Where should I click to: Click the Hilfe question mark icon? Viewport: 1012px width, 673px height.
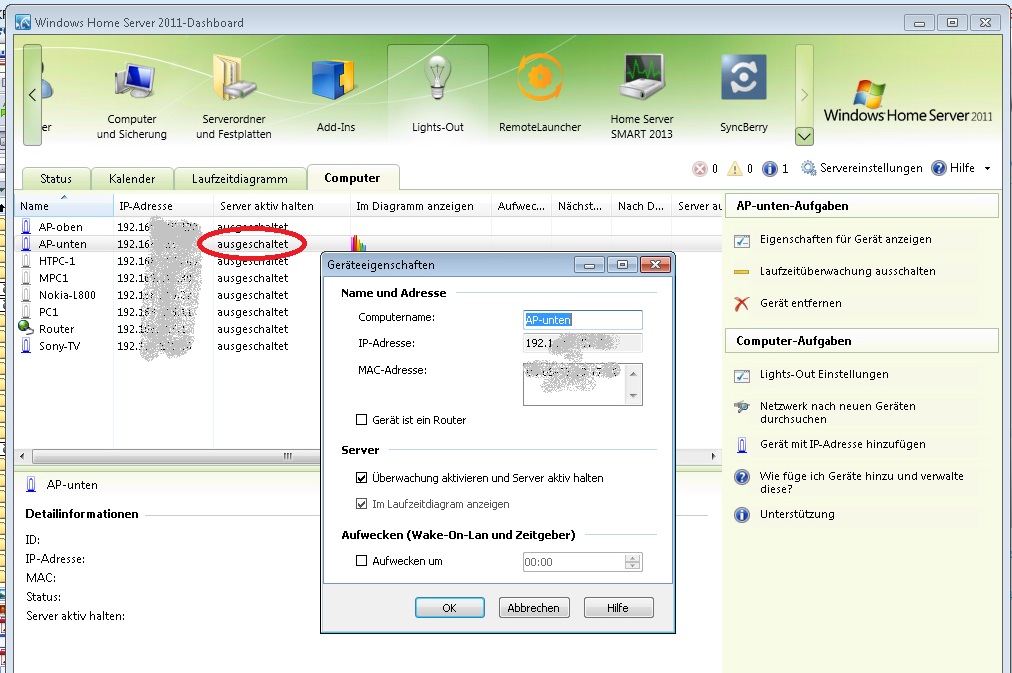click(938, 168)
